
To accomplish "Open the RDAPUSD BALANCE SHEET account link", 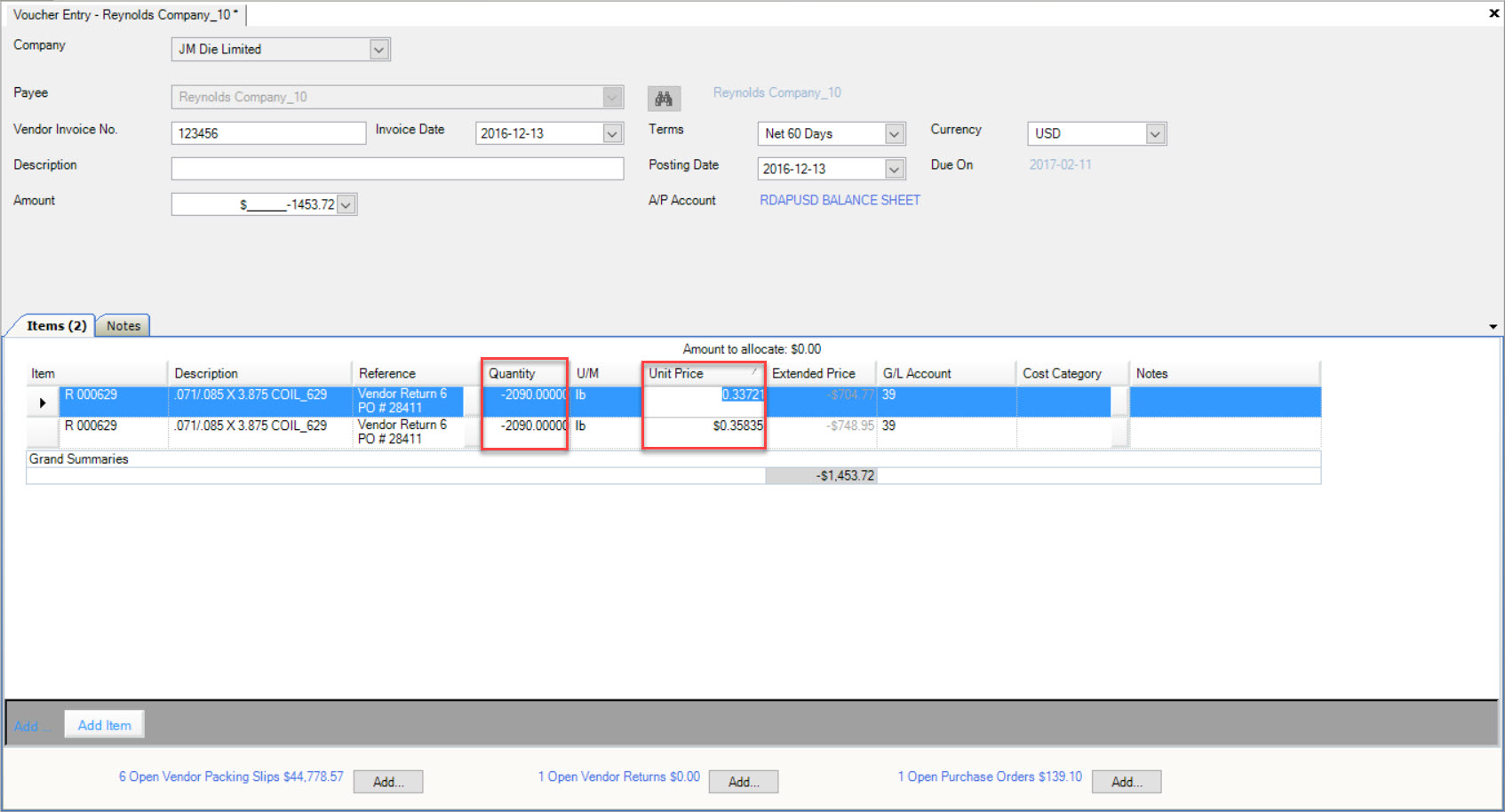I will coord(840,200).
